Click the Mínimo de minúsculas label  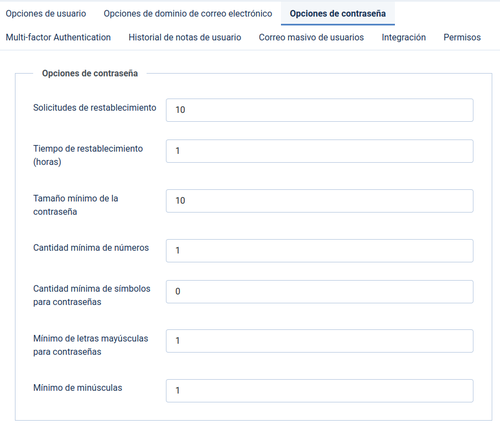pyautogui.click(x=78, y=388)
